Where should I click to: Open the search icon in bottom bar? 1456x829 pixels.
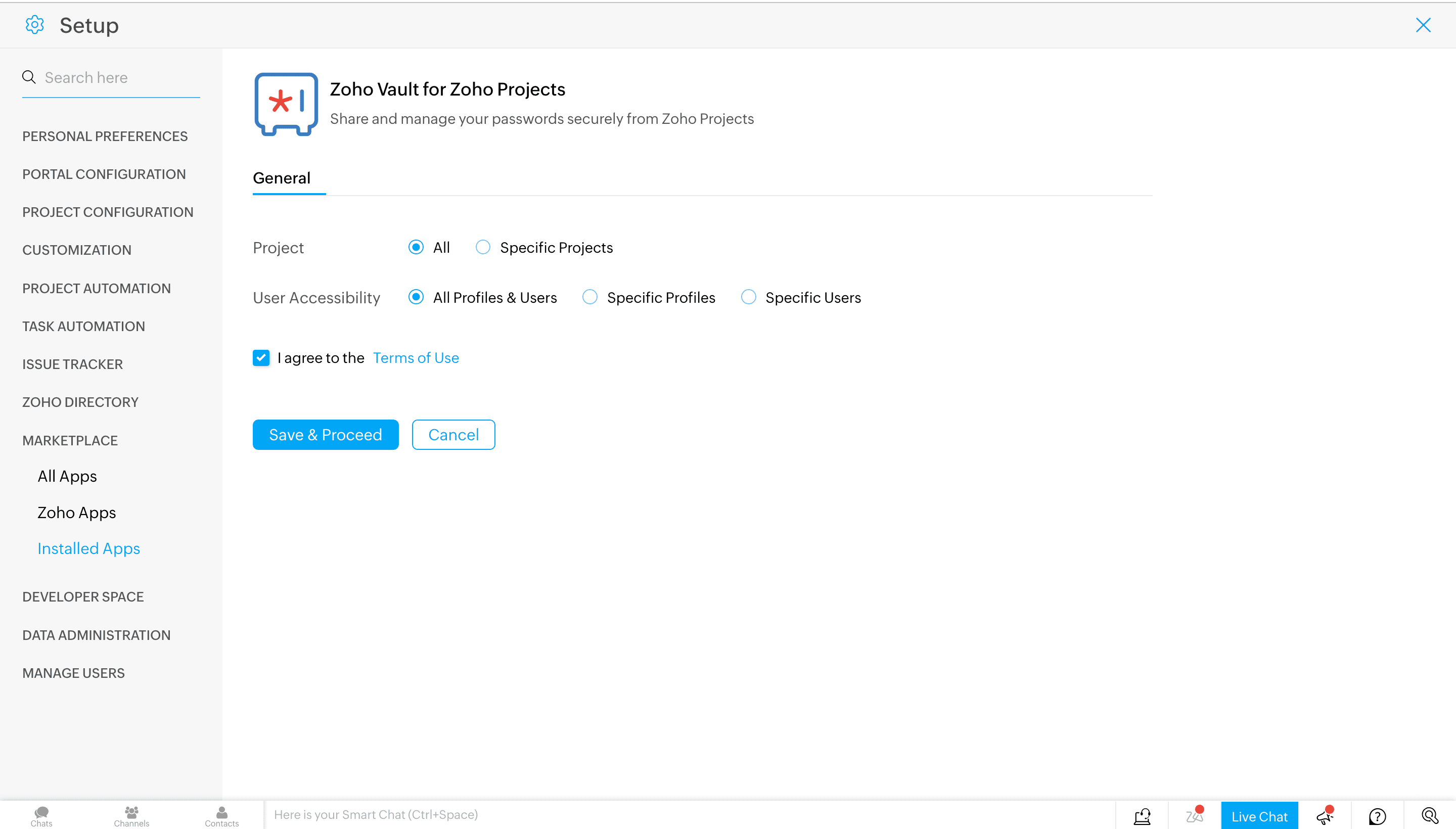click(1430, 816)
